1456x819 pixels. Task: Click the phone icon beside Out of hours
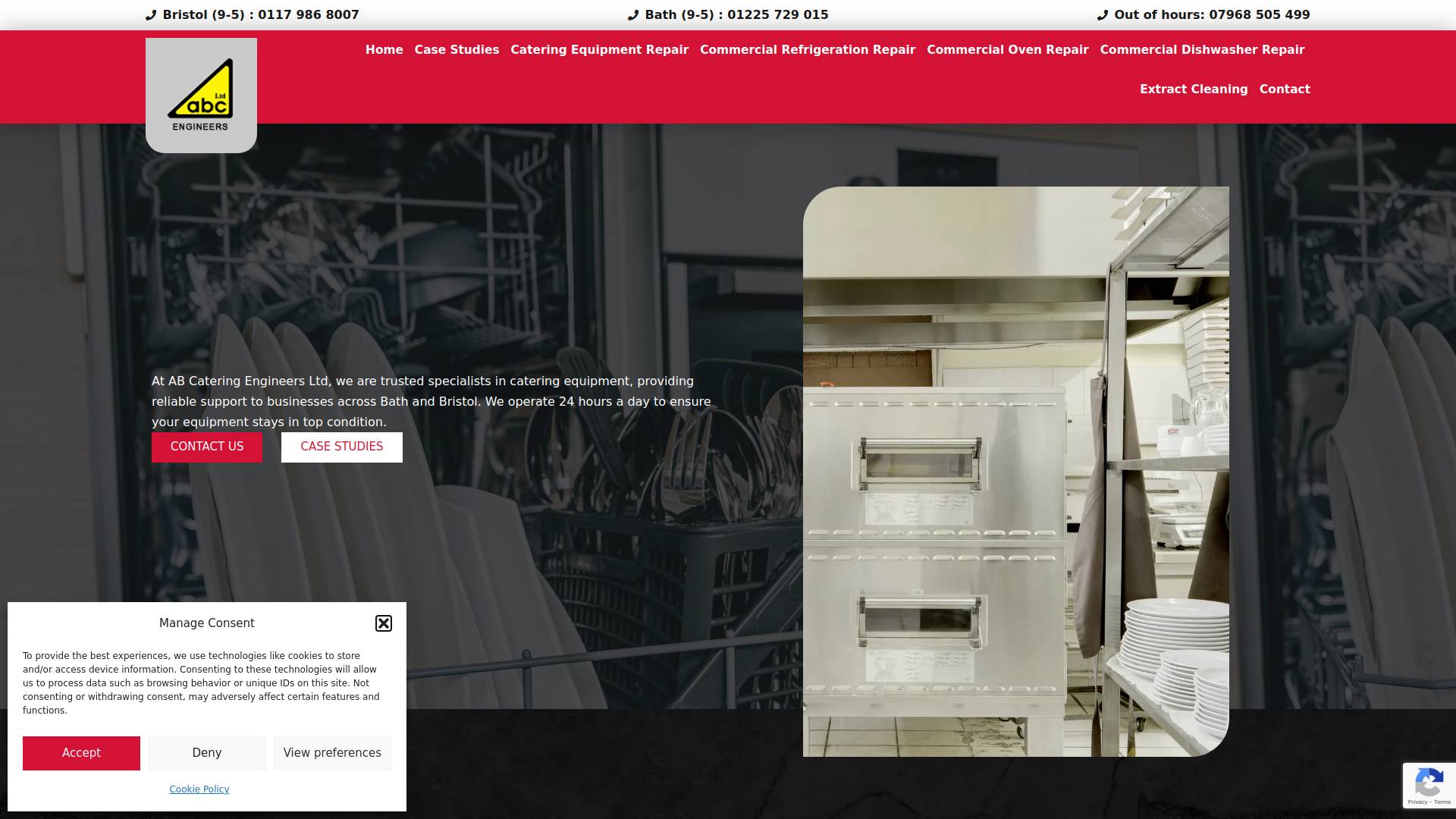point(1103,15)
